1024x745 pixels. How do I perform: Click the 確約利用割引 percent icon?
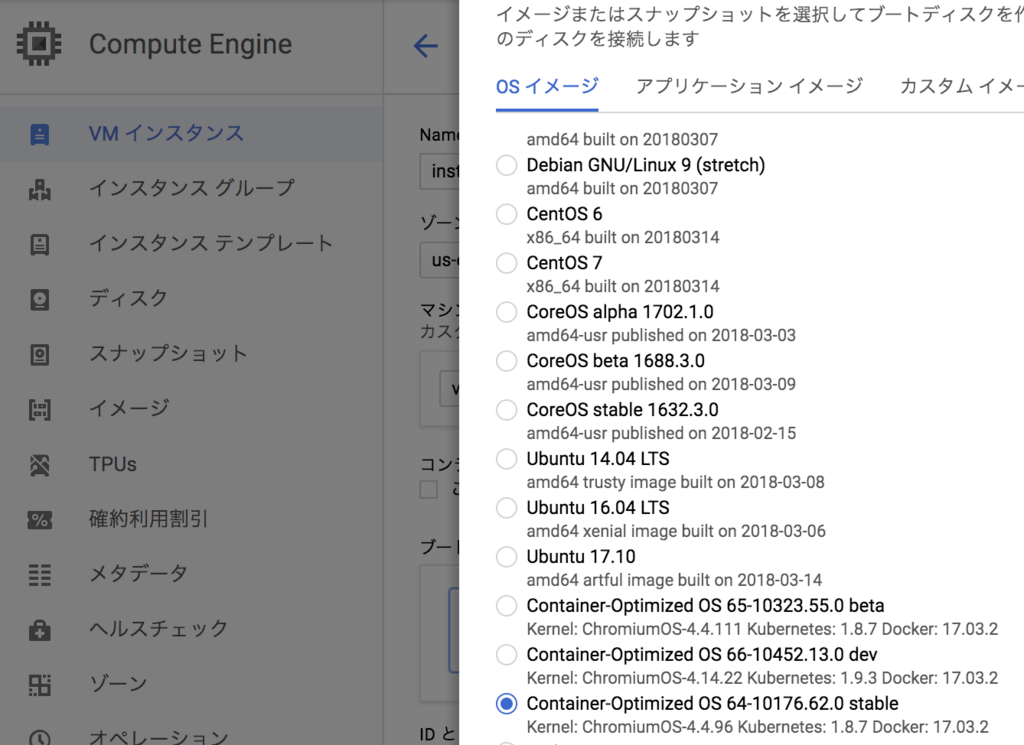pyautogui.click(x=40, y=520)
